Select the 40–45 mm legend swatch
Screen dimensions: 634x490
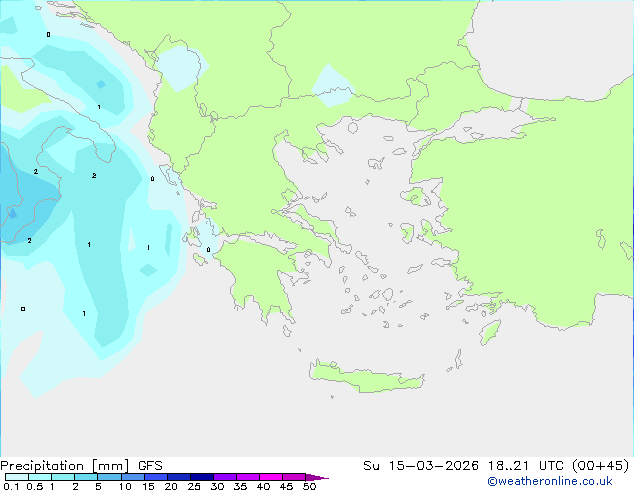pos(271,477)
